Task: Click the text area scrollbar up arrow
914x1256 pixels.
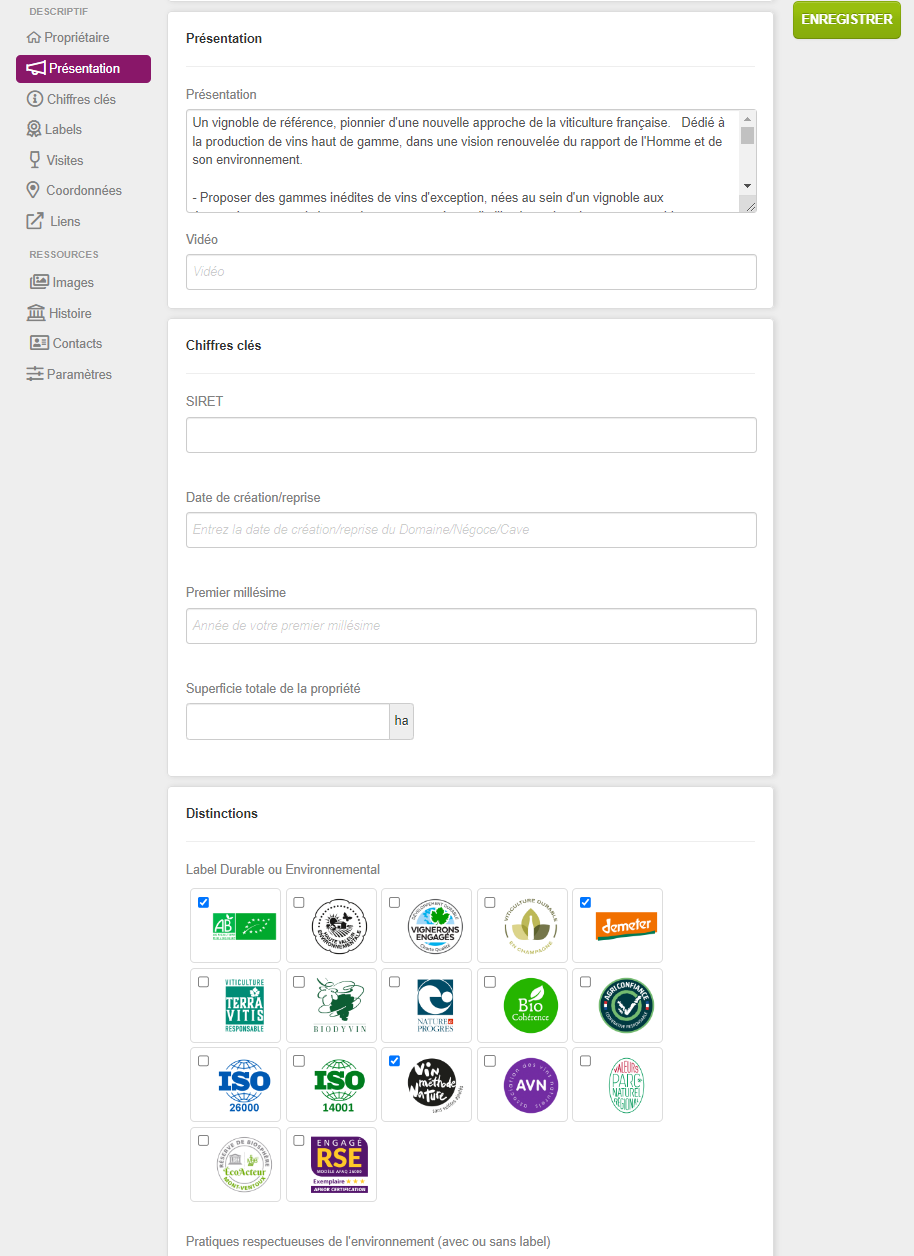Action: pyautogui.click(x=747, y=119)
